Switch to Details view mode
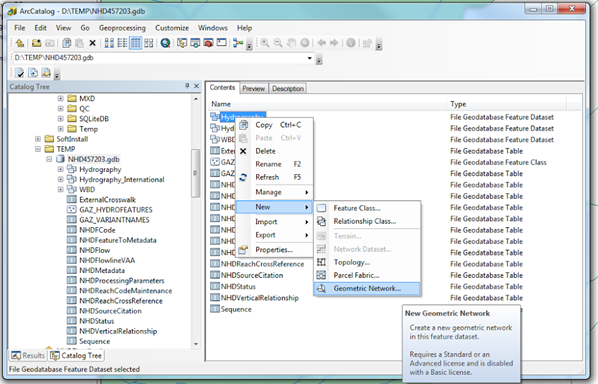 [x=136, y=43]
